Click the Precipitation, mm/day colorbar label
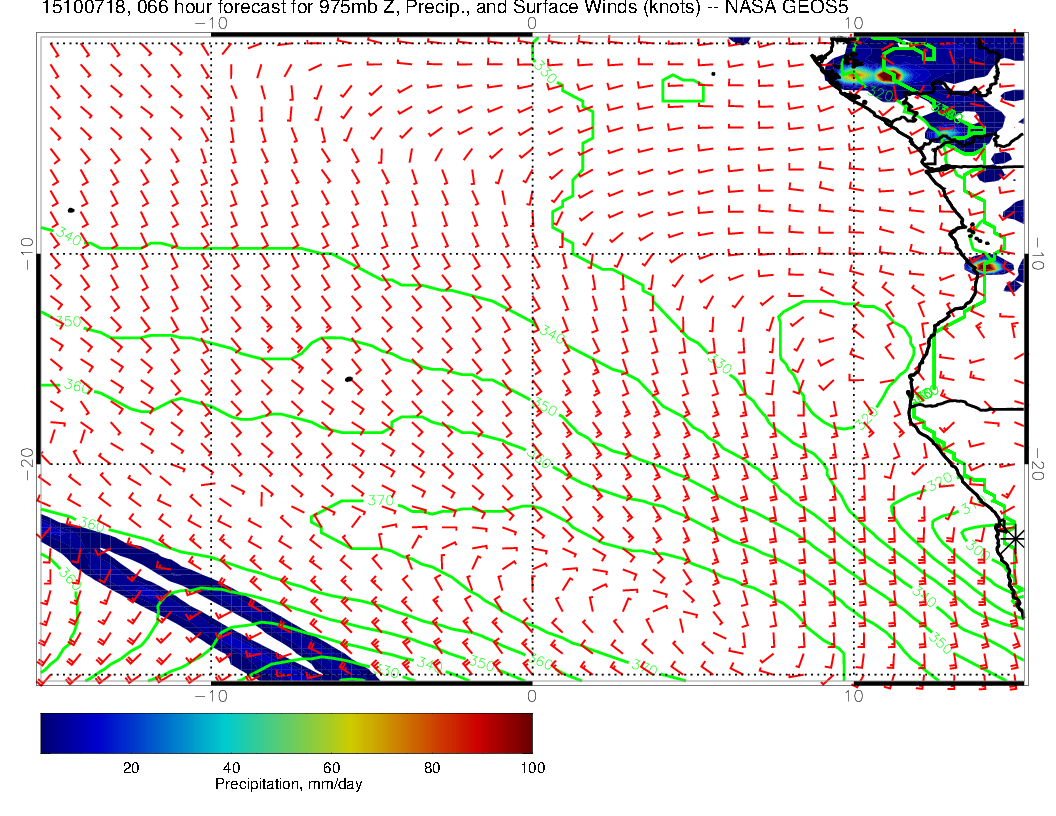Image resolution: width=1056 pixels, height=816 pixels. tap(289, 784)
